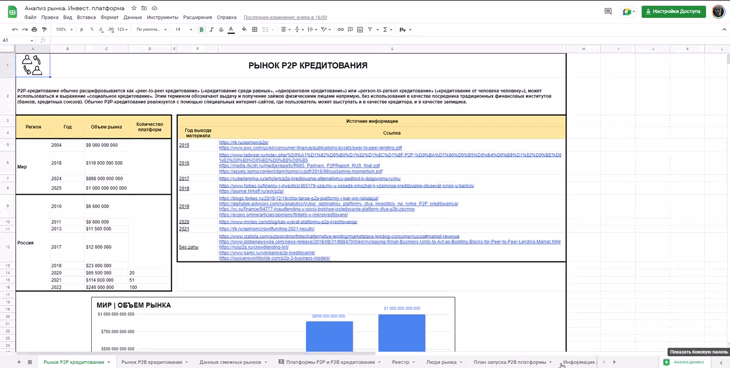Open the fill color picker

244,29
